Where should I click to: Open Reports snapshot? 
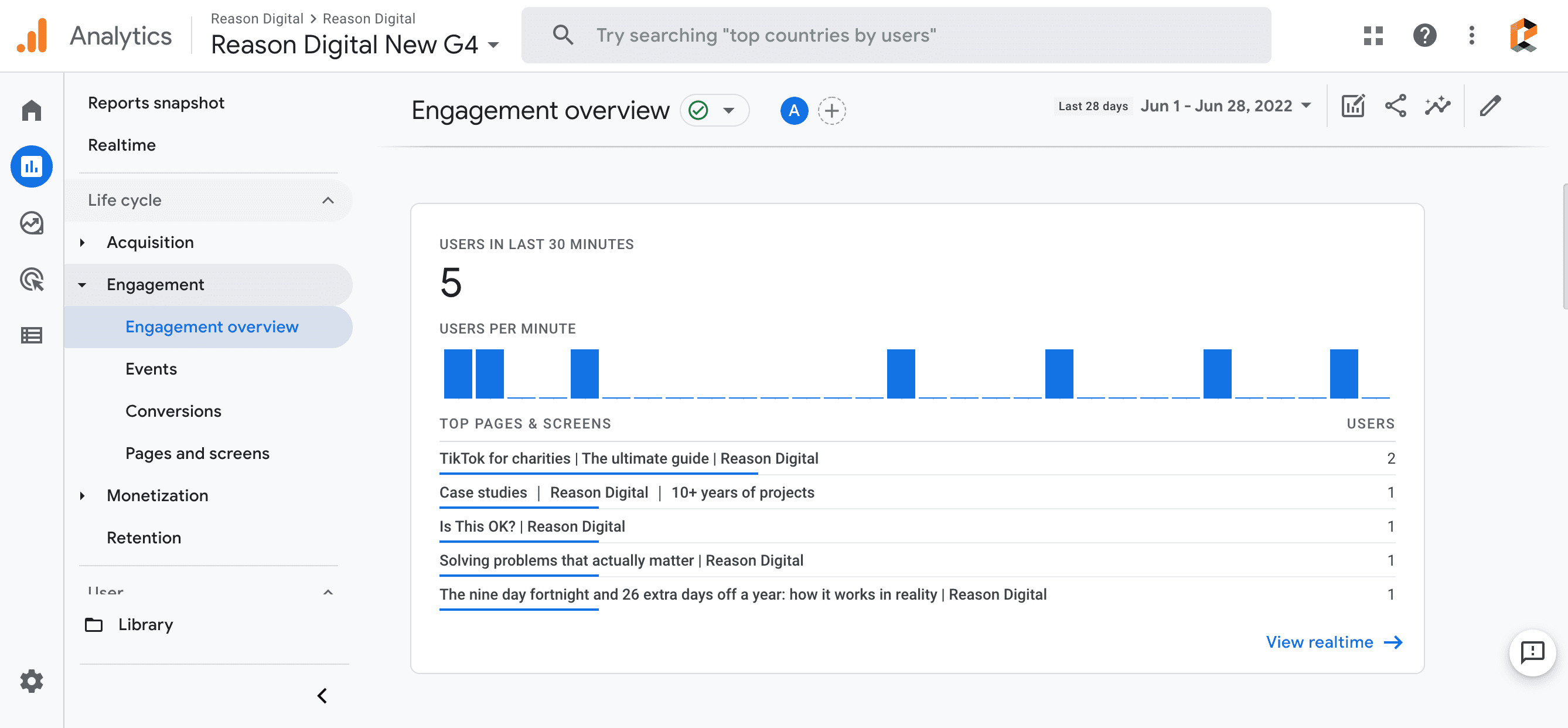(156, 103)
